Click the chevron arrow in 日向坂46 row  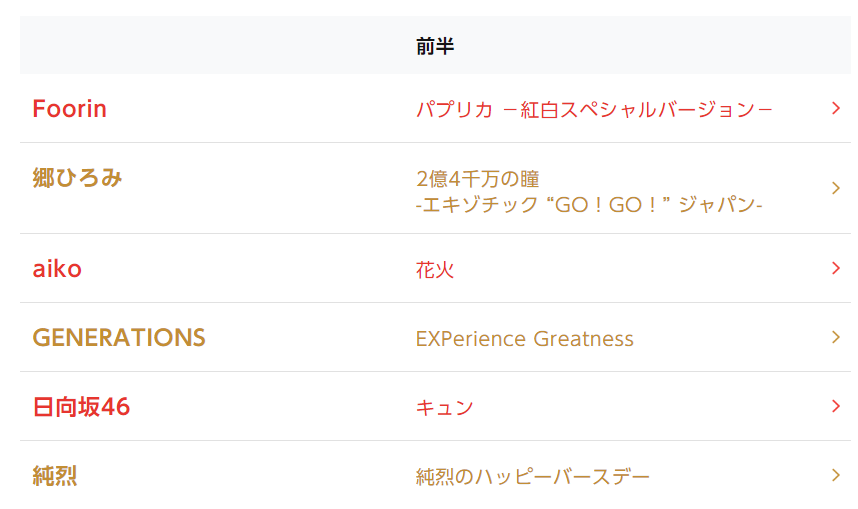pyautogui.click(x=836, y=406)
